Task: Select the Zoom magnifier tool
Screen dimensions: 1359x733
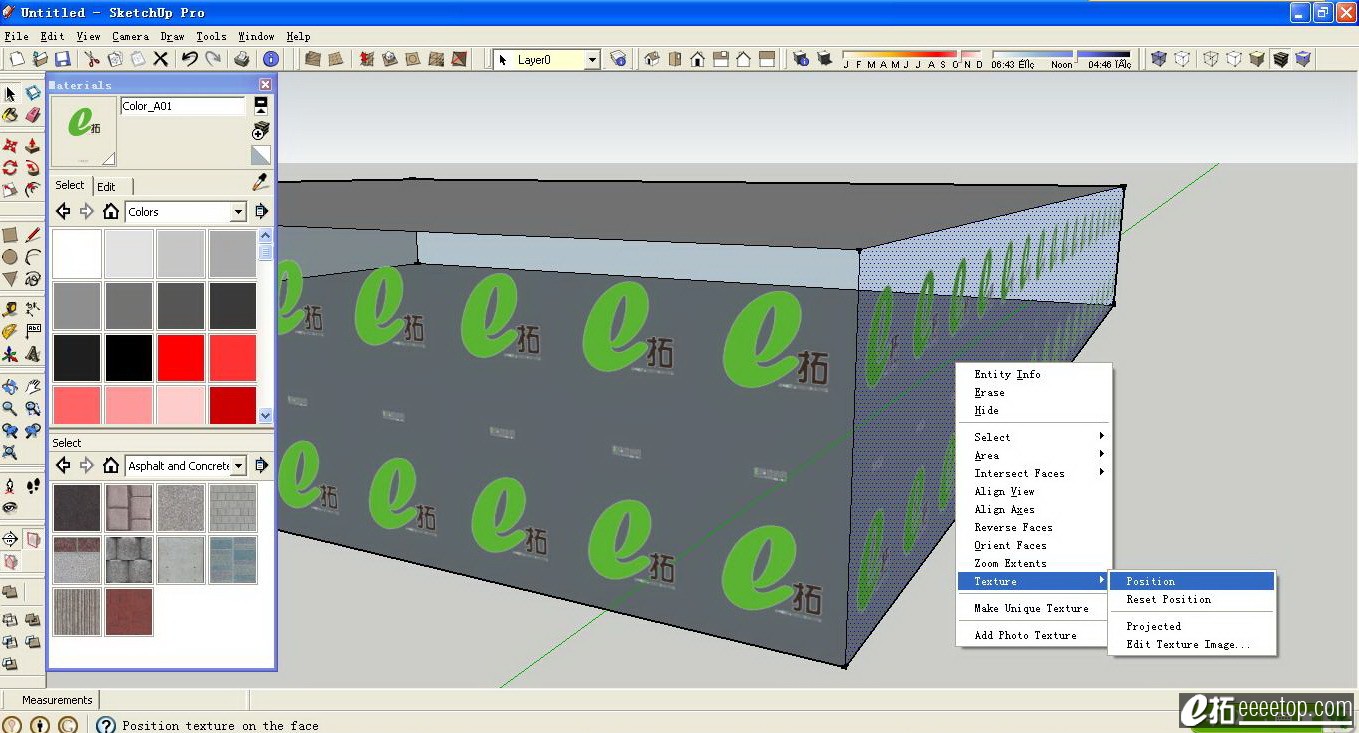Action: 10,408
